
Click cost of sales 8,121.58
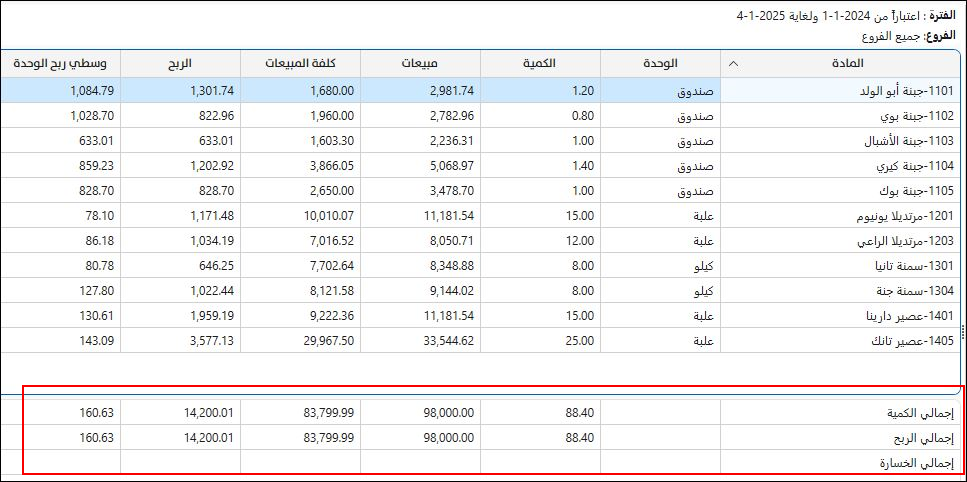click(x=334, y=290)
